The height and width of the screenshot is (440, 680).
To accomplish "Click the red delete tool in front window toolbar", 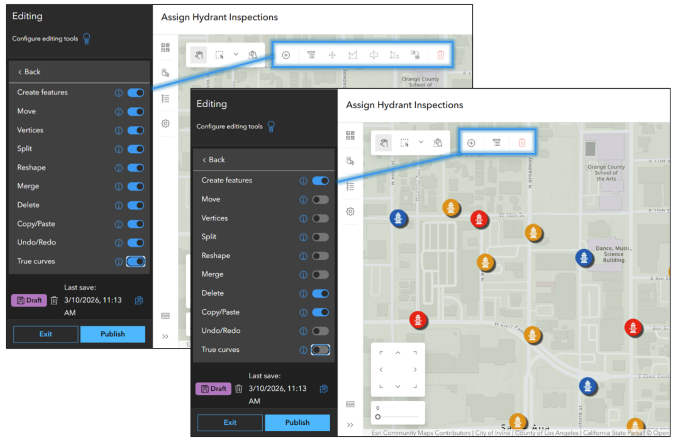I will (x=522, y=143).
